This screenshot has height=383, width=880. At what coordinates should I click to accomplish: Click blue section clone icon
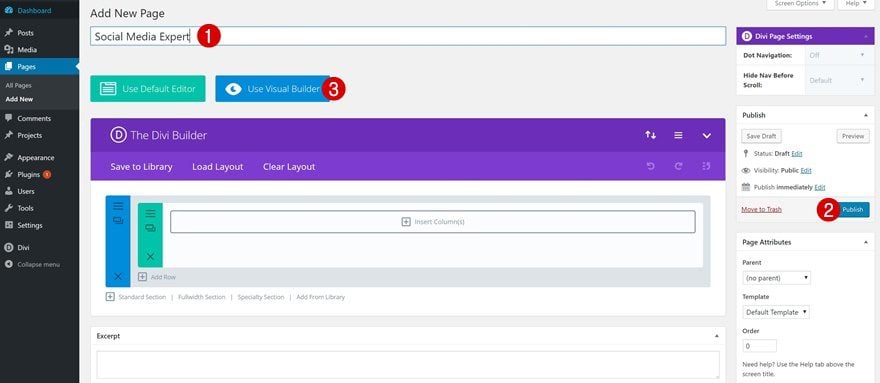pyautogui.click(x=118, y=221)
